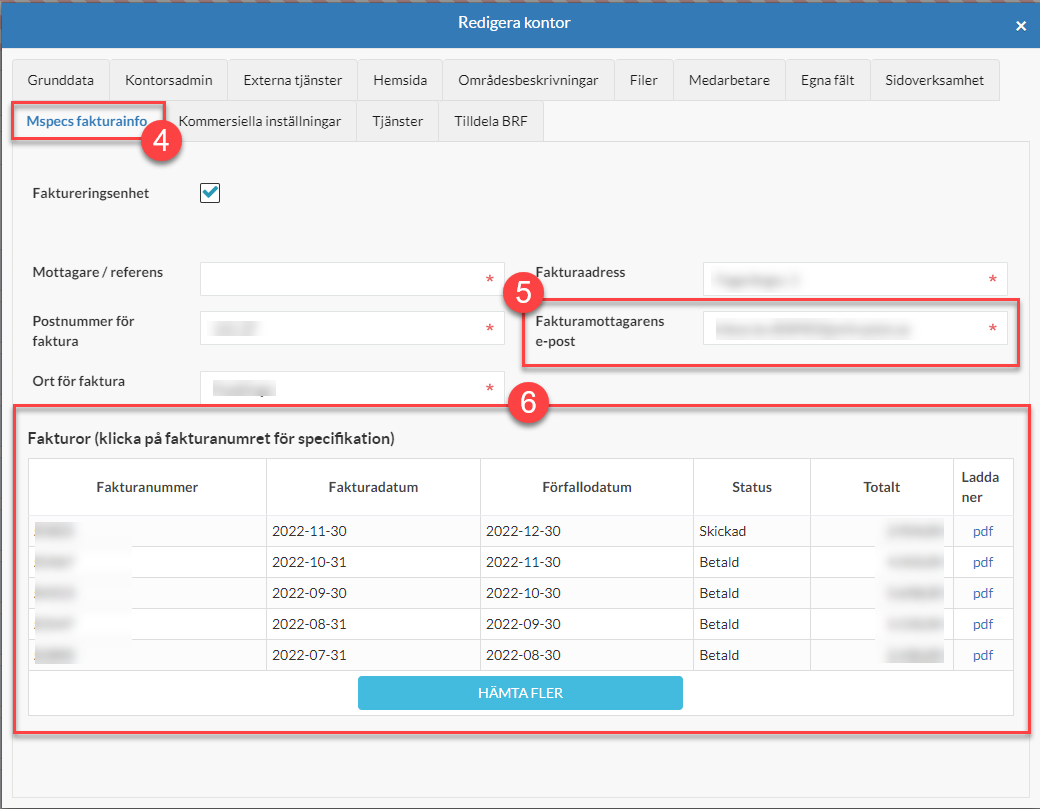1040x809 pixels.
Task: Switch to the Egna fält tab
Action: coord(827,80)
